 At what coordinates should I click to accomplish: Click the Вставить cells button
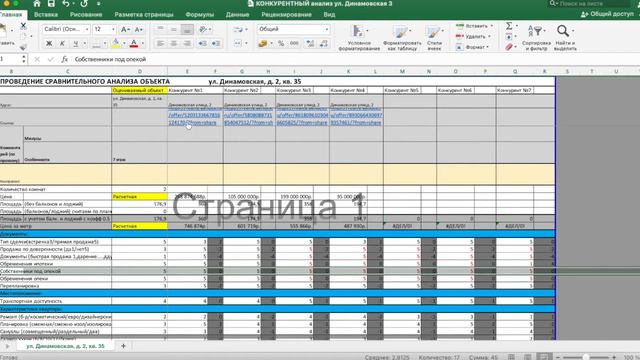[x=474, y=26]
